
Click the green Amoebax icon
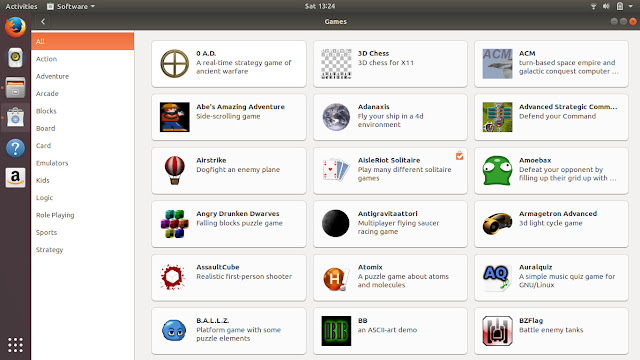[497, 171]
